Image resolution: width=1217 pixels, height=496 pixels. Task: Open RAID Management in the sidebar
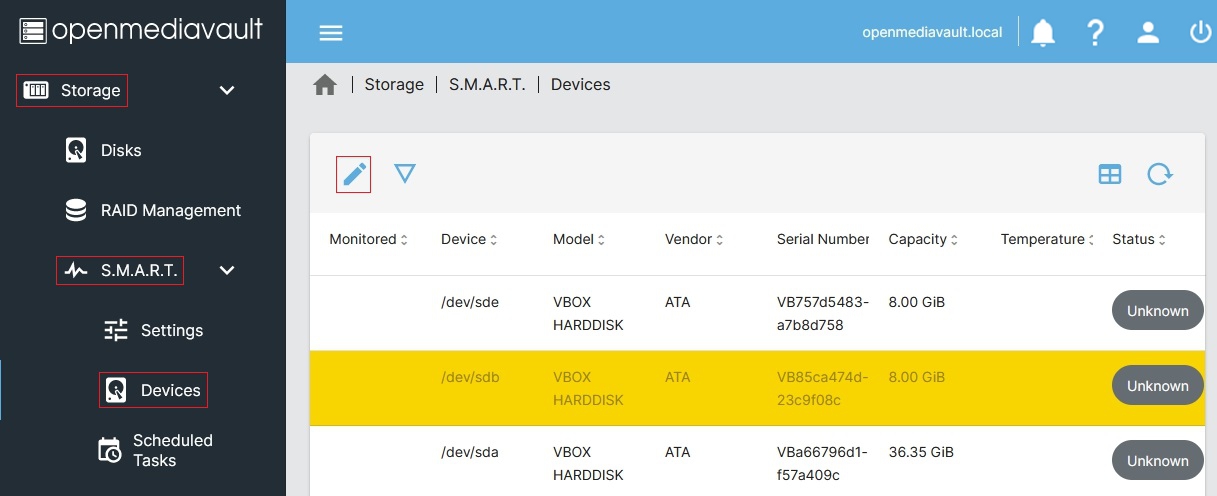[x=170, y=210]
